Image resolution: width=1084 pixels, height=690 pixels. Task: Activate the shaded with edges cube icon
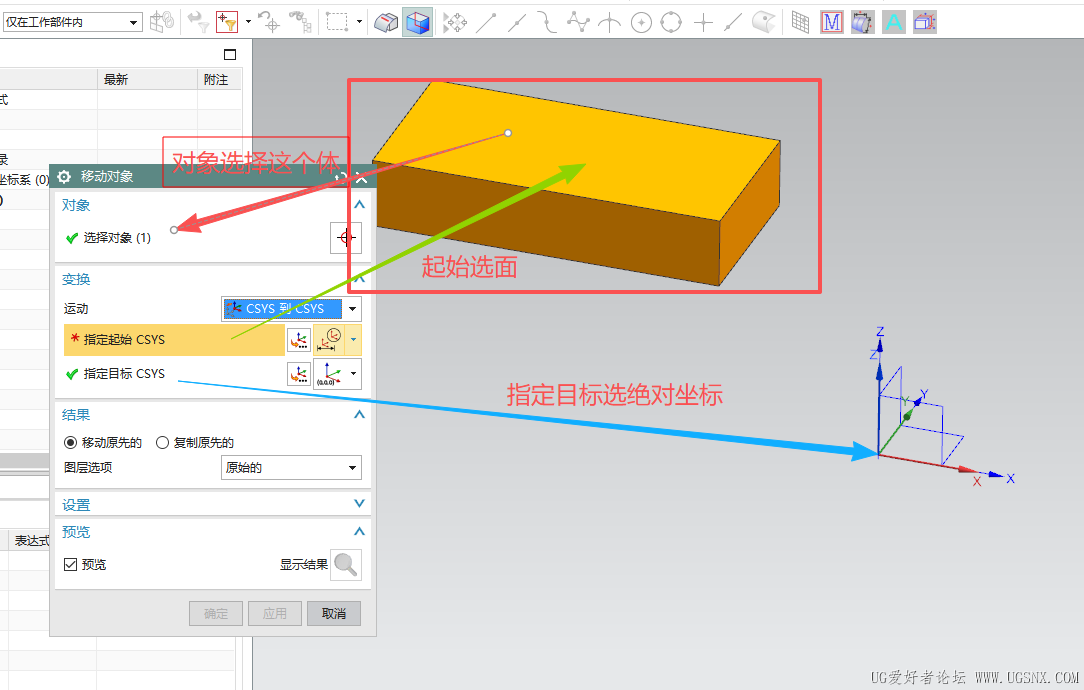click(417, 22)
